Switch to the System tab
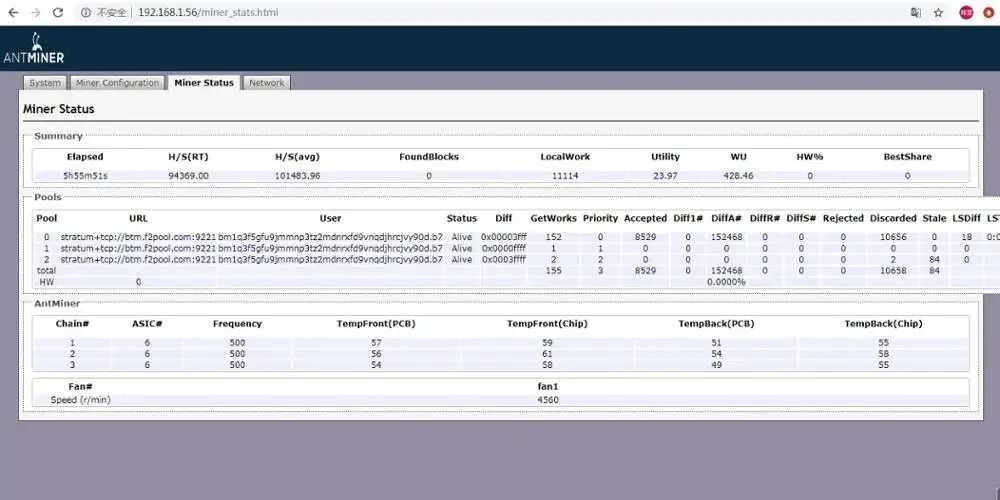The width and height of the screenshot is (1000, 500). coord(45,83)
